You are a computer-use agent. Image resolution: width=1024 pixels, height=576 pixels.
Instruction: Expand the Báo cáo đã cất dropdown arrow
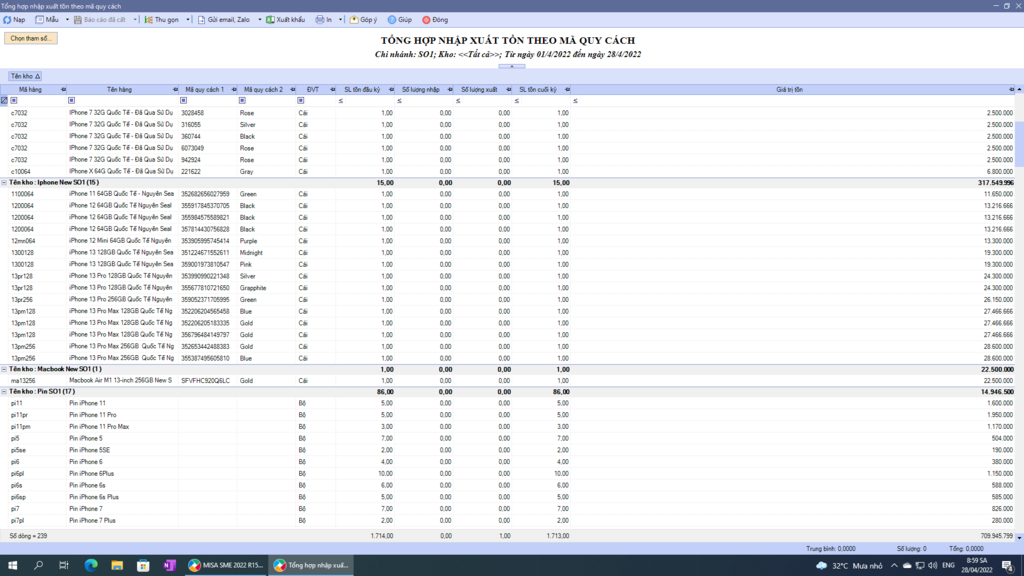[135, 20]
